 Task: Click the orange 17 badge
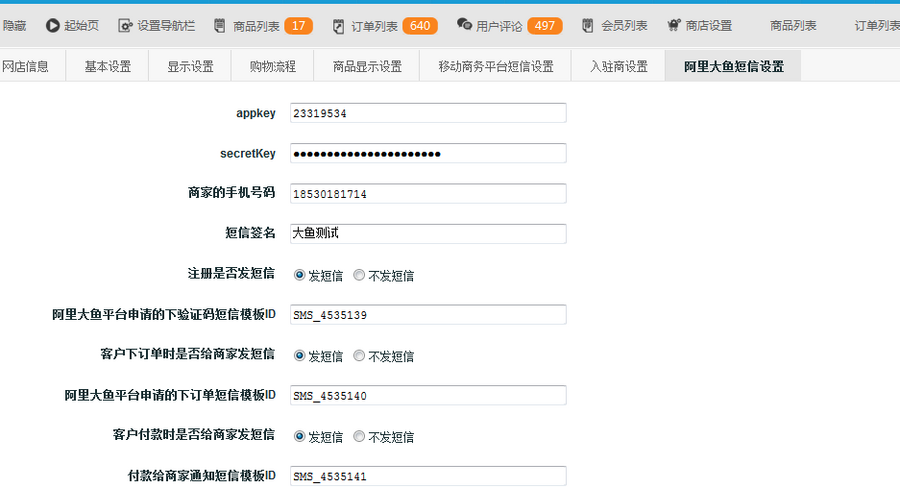pyautogui.click(x=298, y=26)
